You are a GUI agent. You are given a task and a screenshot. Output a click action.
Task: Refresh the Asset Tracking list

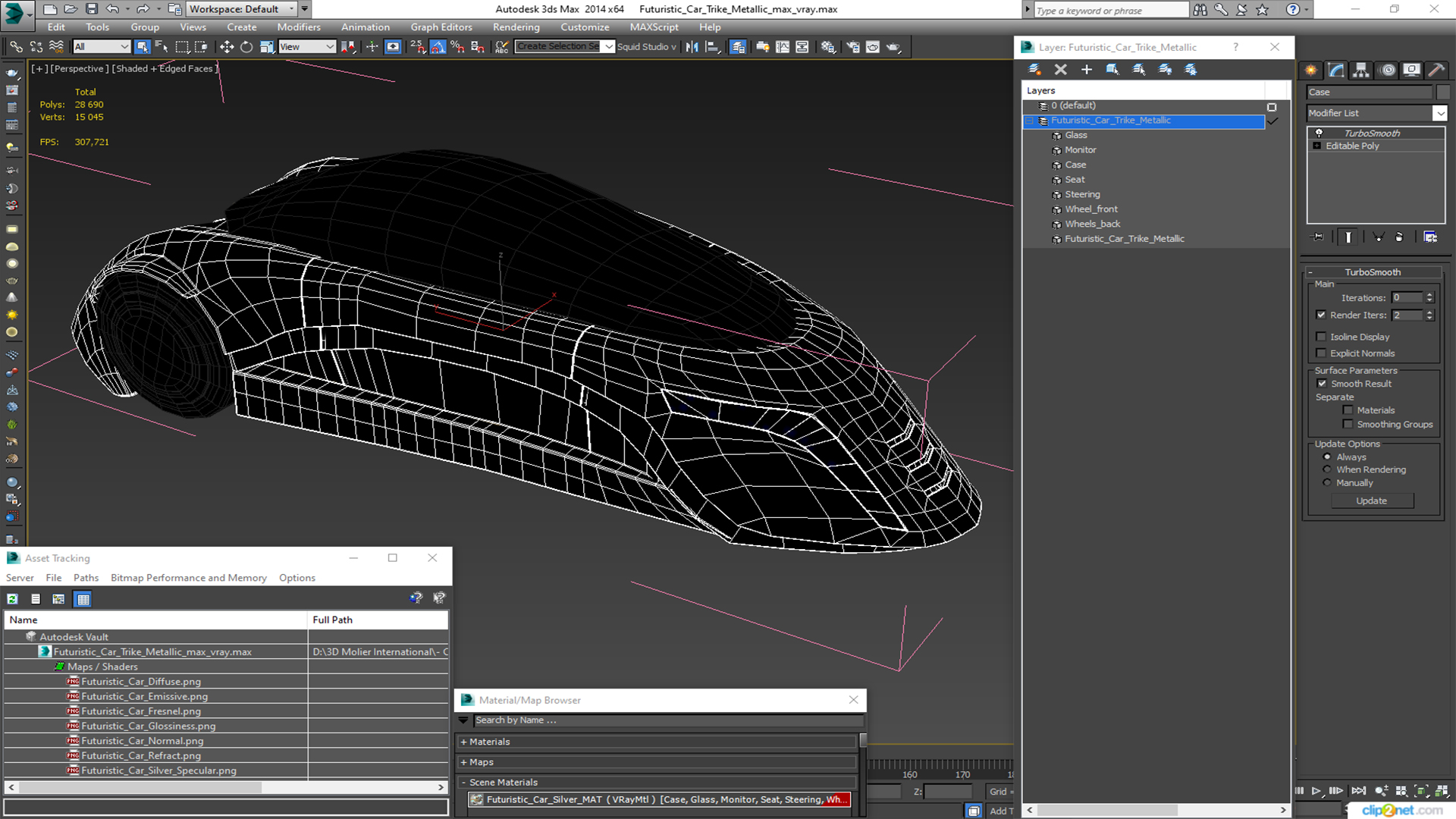13,599
